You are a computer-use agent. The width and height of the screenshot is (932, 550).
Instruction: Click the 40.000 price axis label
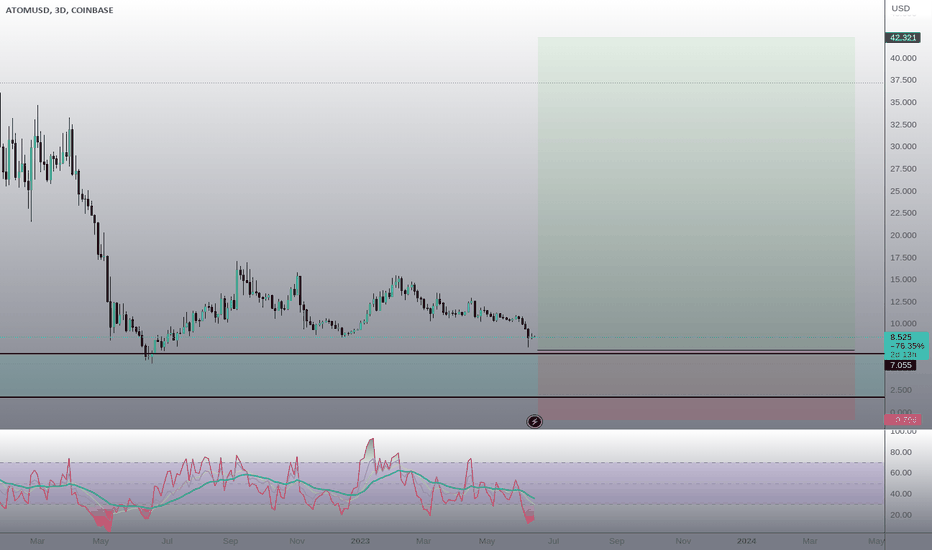pyautogui.click(x=903, y=58)
